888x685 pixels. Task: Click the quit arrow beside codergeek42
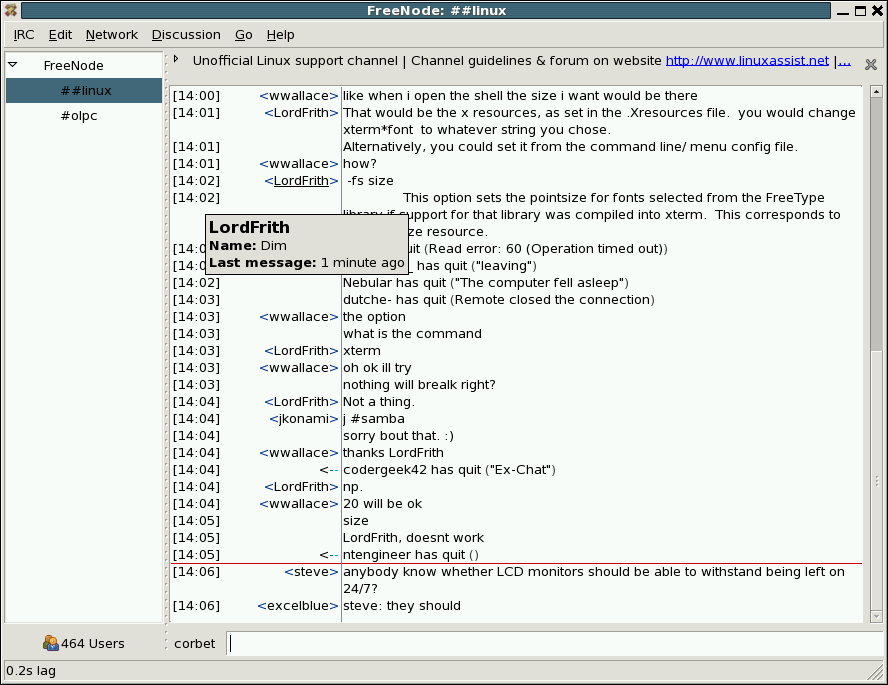point(328,470)
